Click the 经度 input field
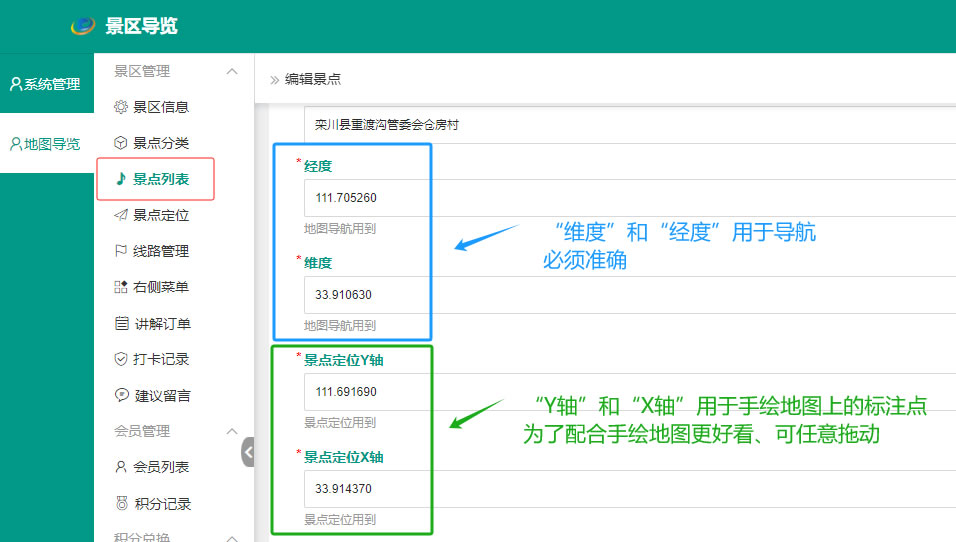The width and height of the screenshot is (956, 542). click(x=628, y=198)
